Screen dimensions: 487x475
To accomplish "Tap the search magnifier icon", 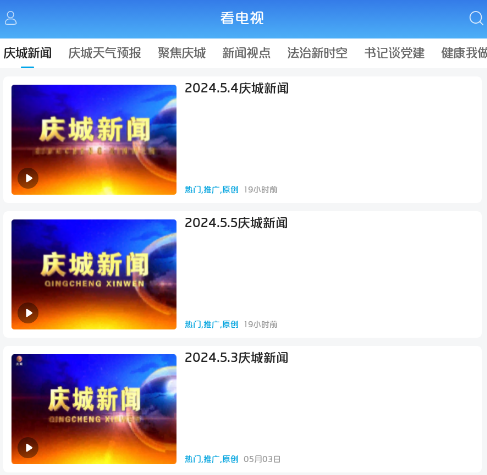I will coord(476,18).
